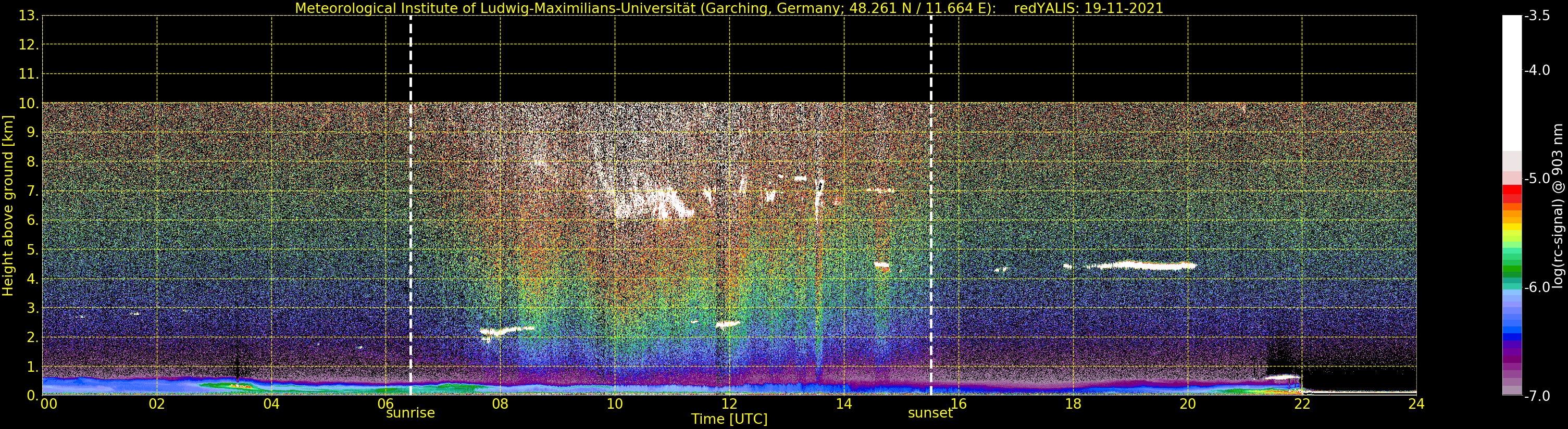Click the 'log(rc-signal) @903 nm' colorbar label
Image resolution: width=1568 pixels, height=429 pixels.
coord(1558,206)
